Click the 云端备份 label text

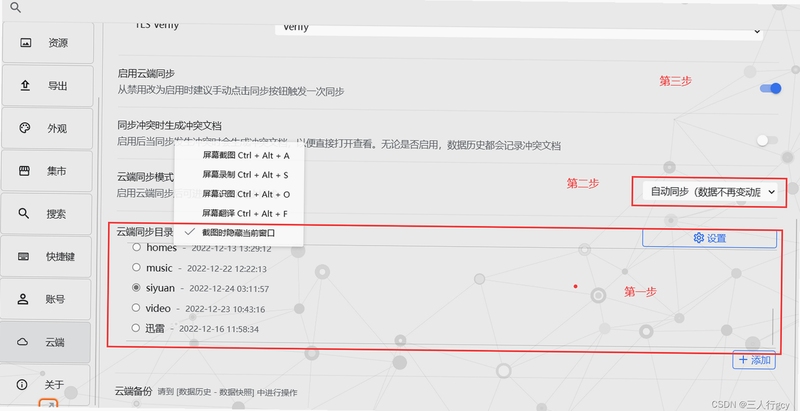(x=134, y=391)
